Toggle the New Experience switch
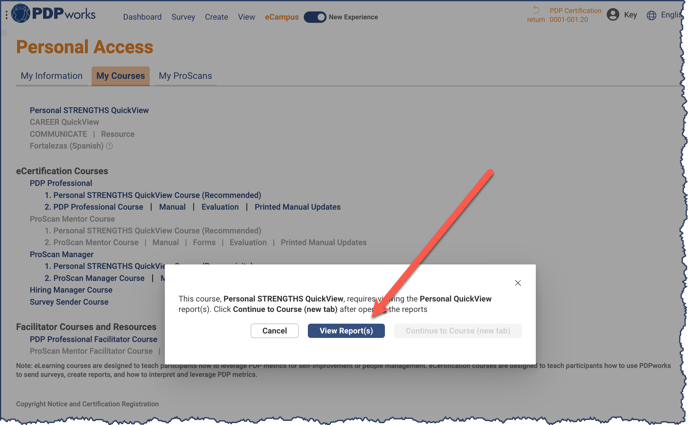This screenshot has width=688, height=425. click(x=315, y=17)
